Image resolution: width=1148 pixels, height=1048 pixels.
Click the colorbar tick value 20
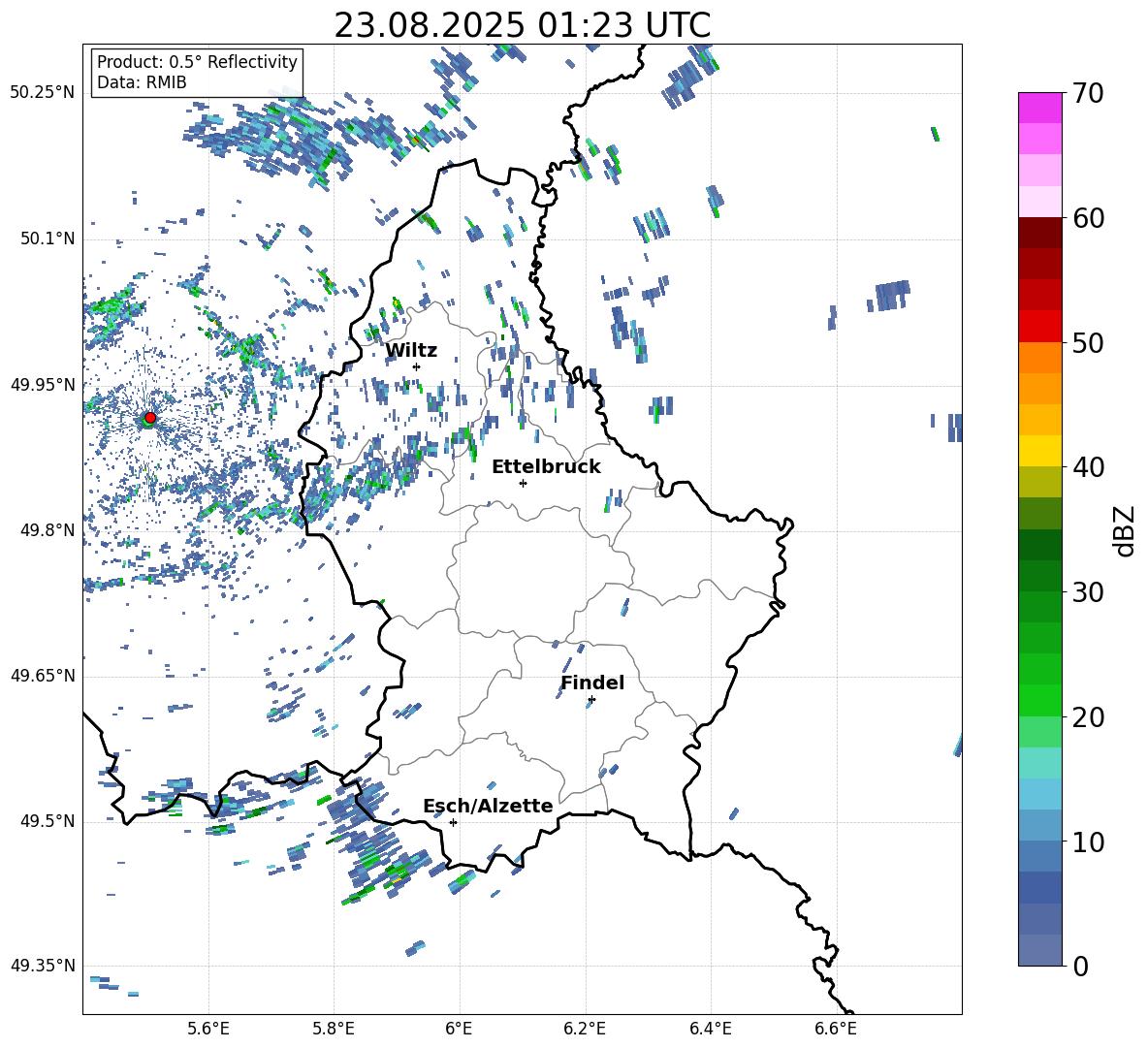(1088, 717)
